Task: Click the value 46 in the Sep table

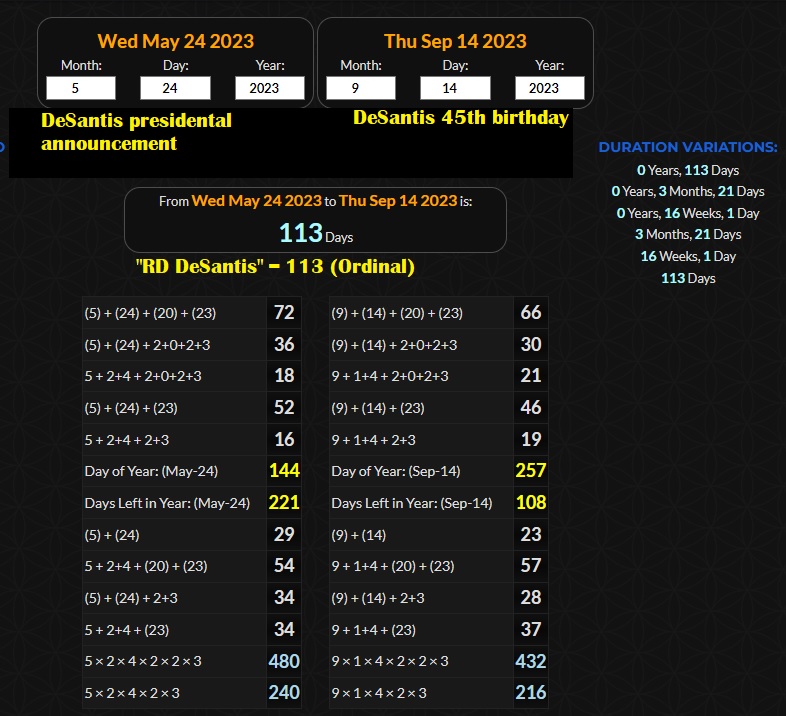Action: click(531, 407)
